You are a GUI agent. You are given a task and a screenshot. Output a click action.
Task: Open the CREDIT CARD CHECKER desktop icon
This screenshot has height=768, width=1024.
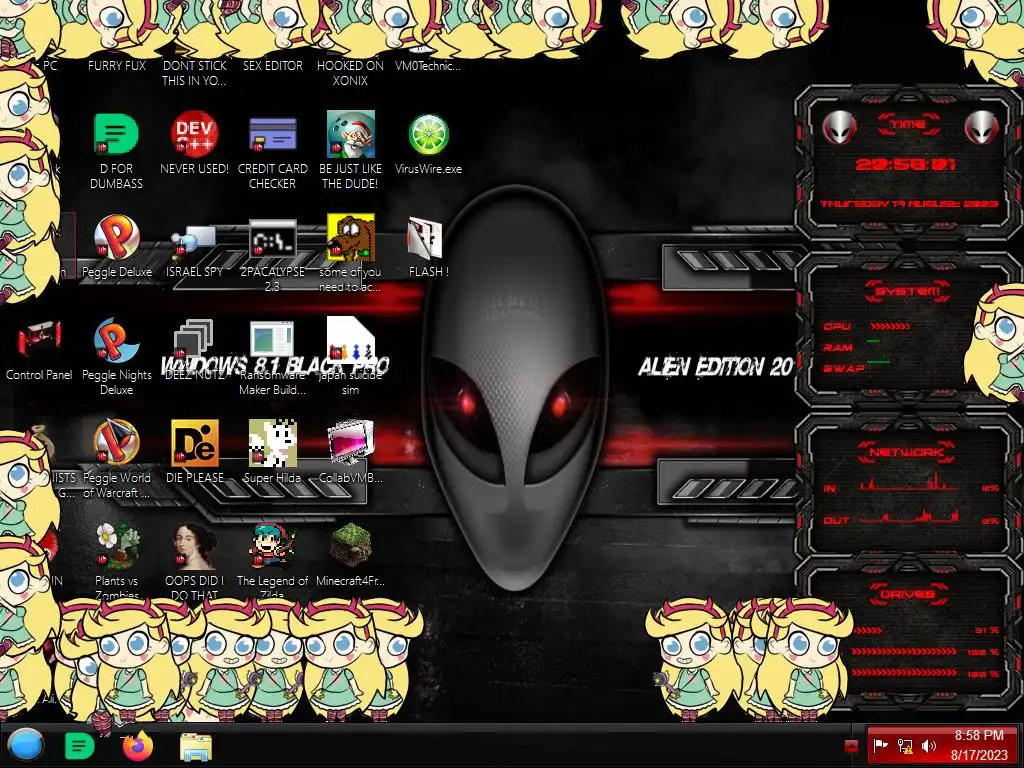click(x=272, y=134)
